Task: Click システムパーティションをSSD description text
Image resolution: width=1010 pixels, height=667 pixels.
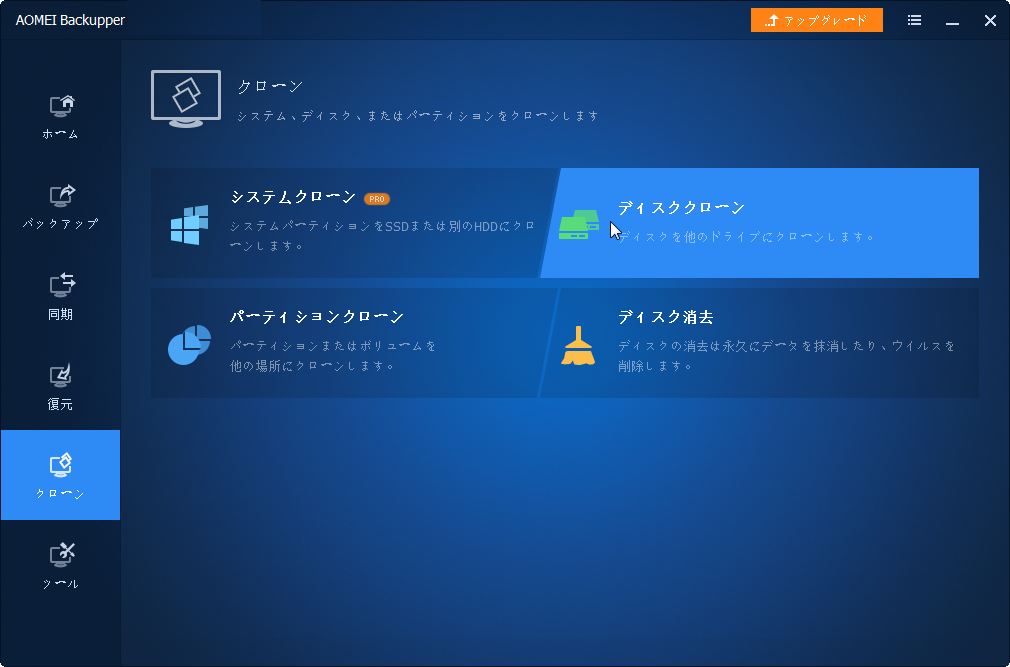Action: tap(383, 236)
